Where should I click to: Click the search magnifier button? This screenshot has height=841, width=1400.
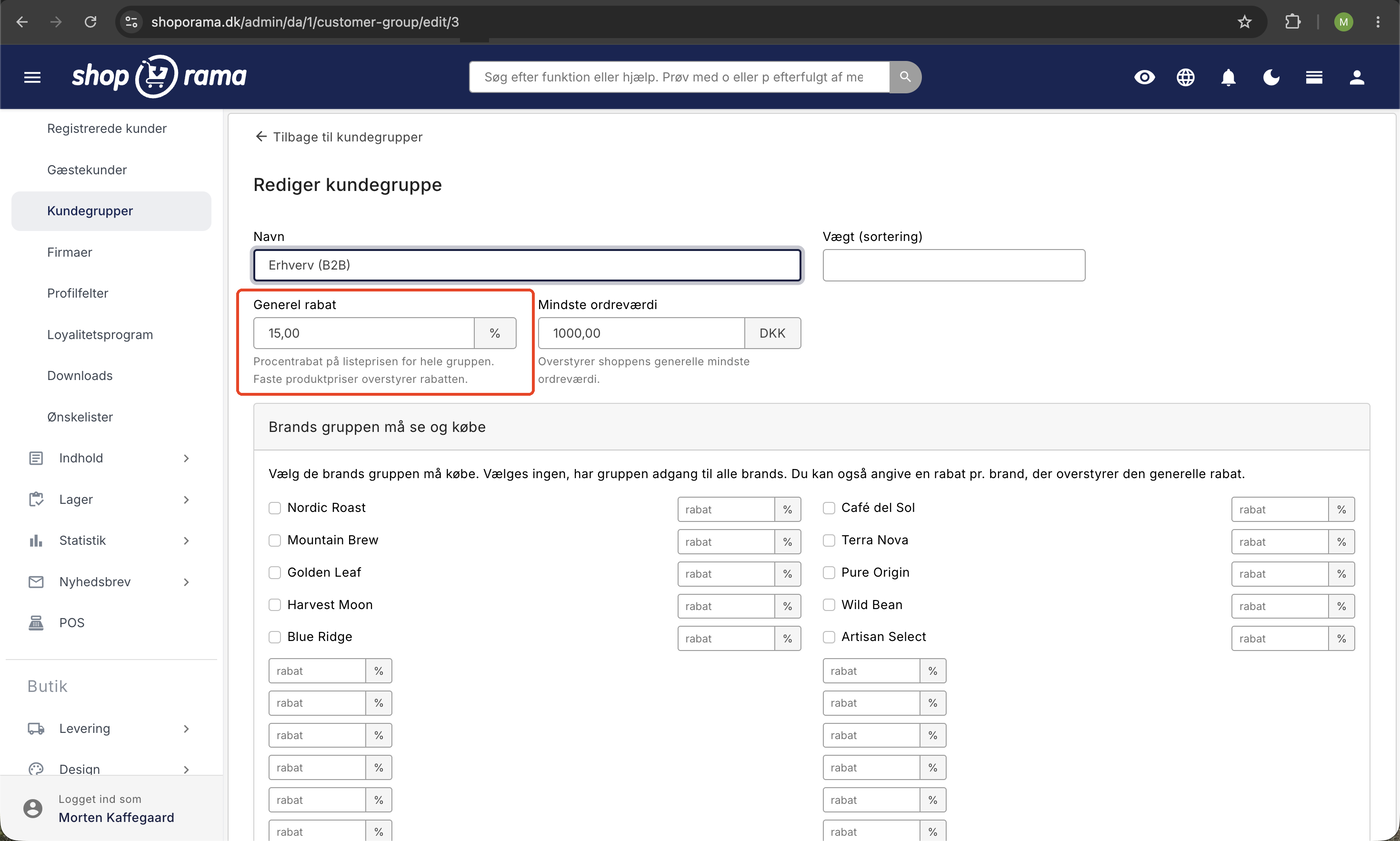pos(905,77)
